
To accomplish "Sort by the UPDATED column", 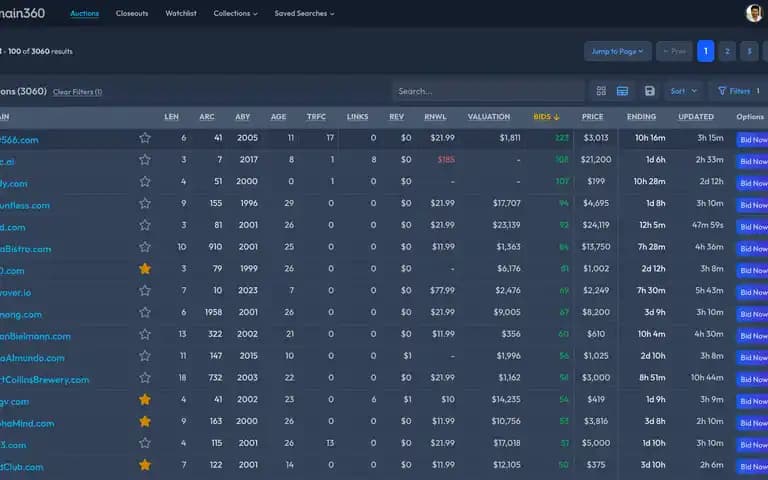I will tap(696, 117).
